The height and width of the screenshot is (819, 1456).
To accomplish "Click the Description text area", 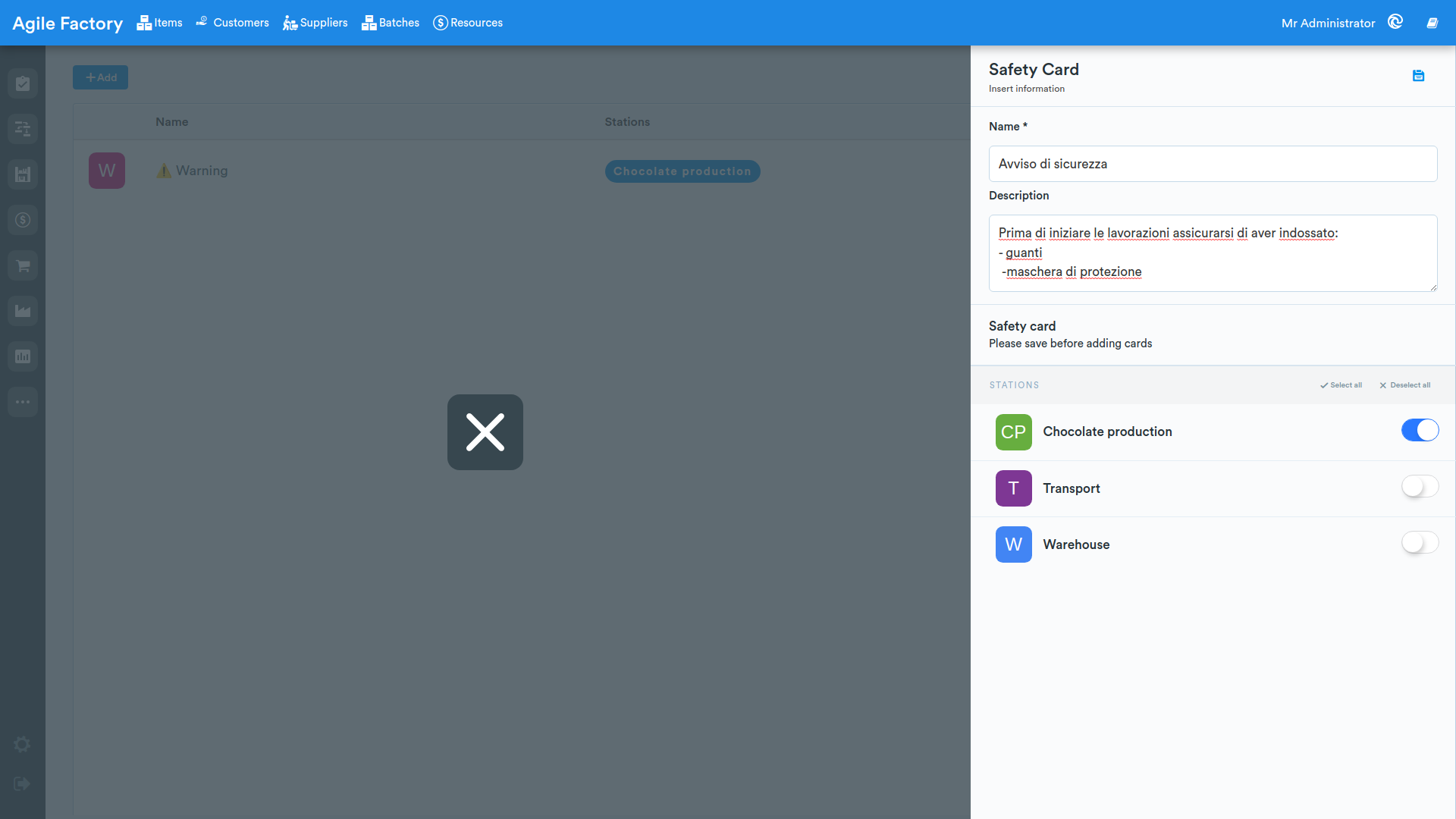I will click(1213, 253).
